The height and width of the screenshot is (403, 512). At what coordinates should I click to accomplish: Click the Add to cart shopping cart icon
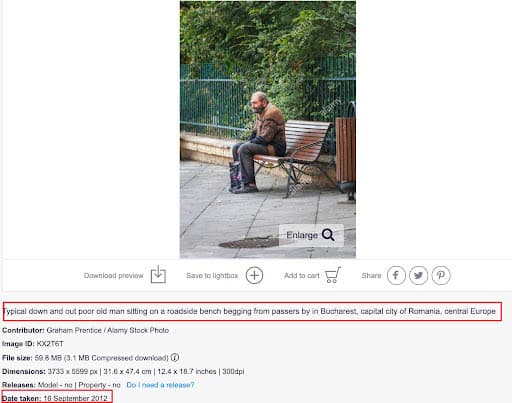[333, 275]
